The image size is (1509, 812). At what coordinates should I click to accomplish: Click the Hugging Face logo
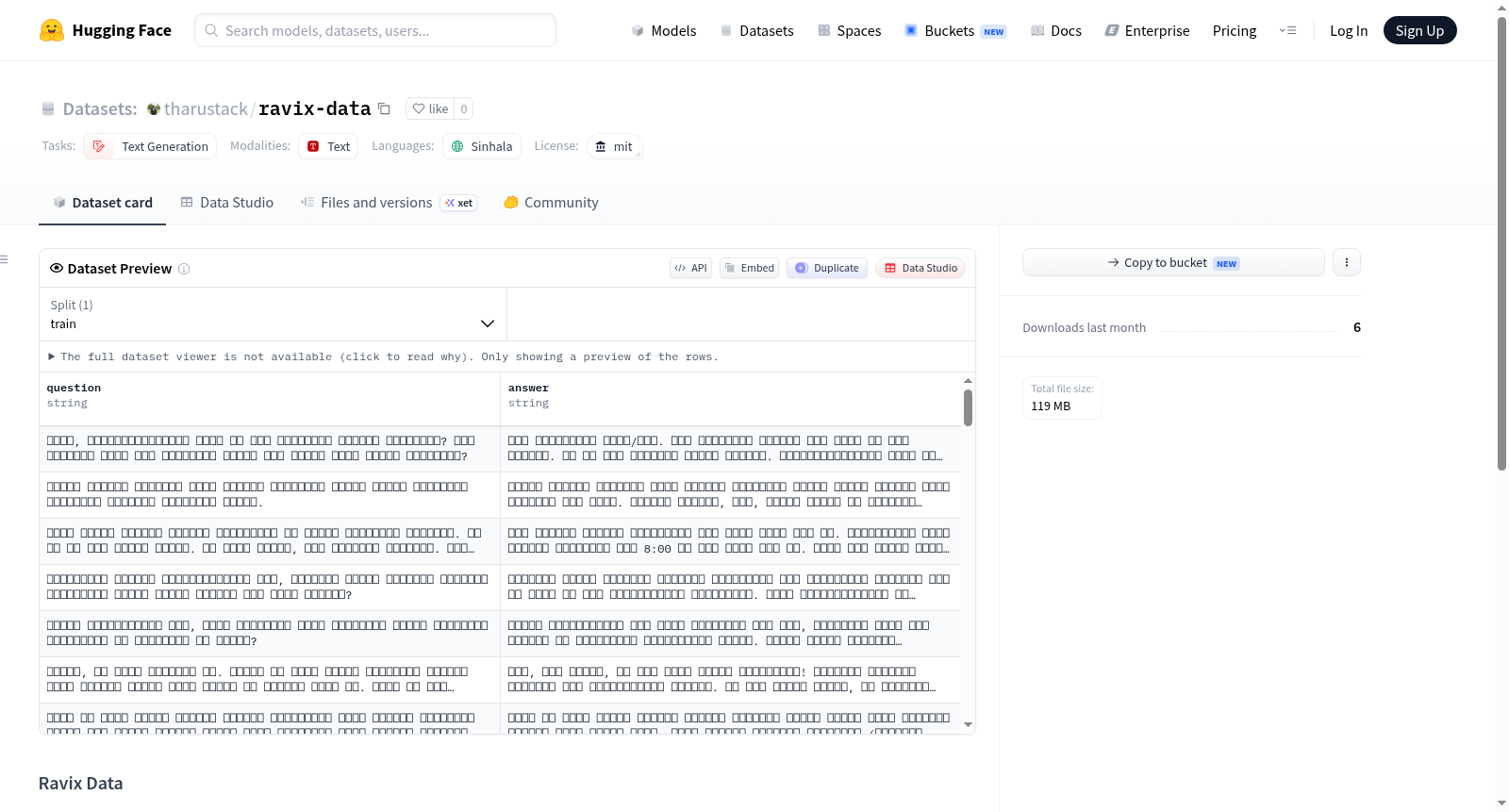point(105,30)
